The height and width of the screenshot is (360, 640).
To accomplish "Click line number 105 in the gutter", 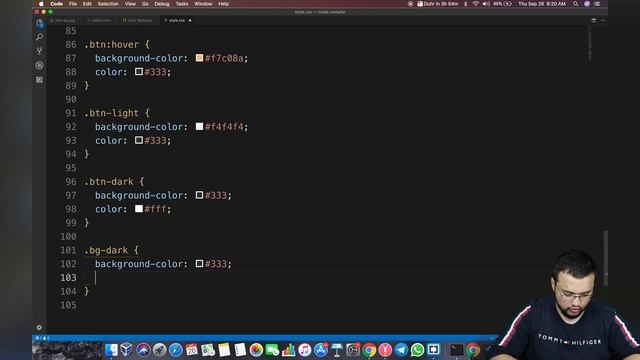I will (68, 305).
